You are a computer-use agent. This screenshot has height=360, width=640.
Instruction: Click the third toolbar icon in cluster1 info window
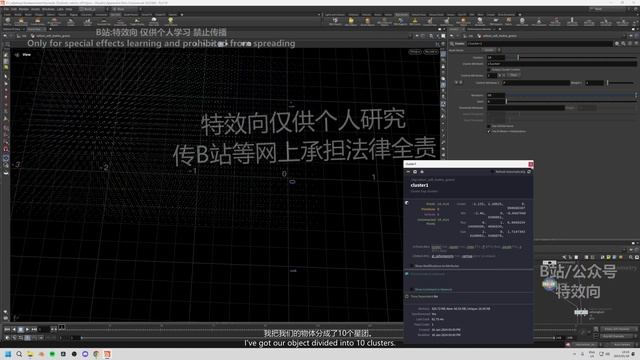422,172
